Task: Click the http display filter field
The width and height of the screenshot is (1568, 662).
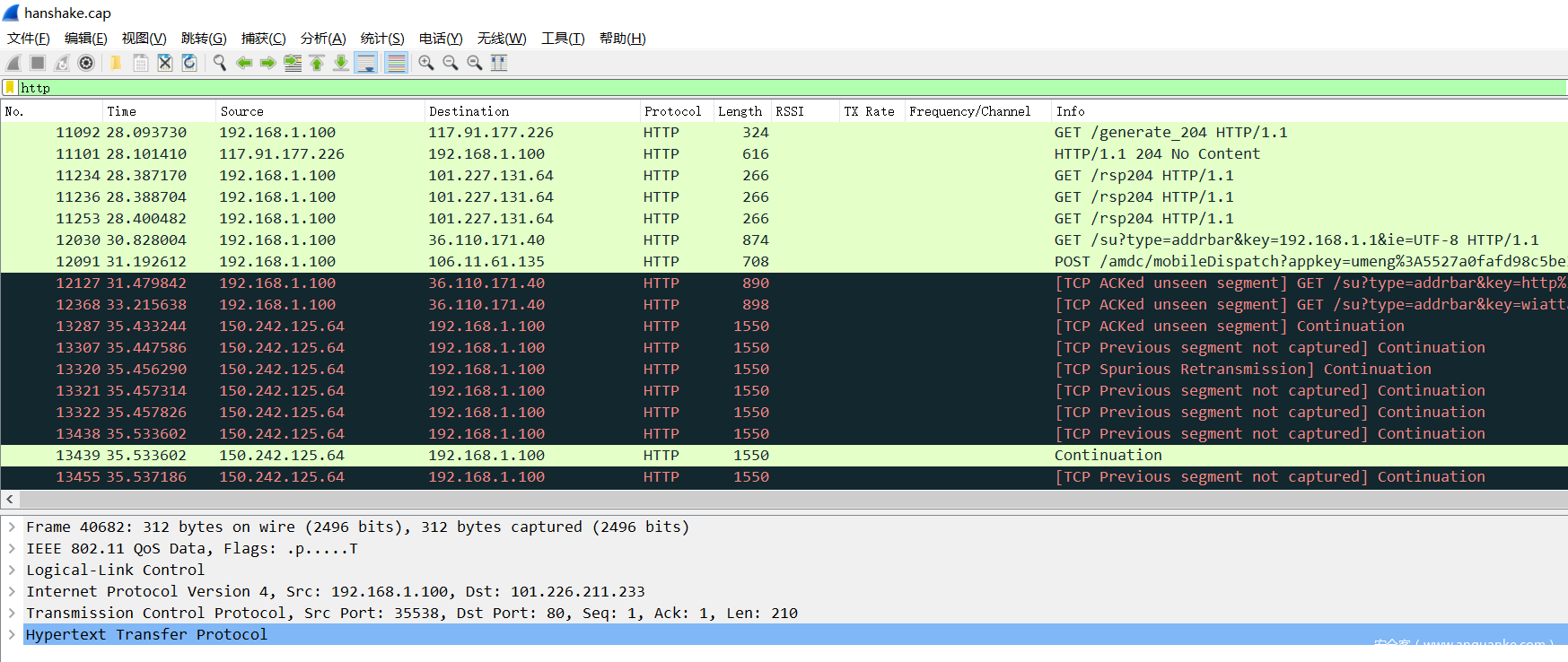Action: click(718, 88)
